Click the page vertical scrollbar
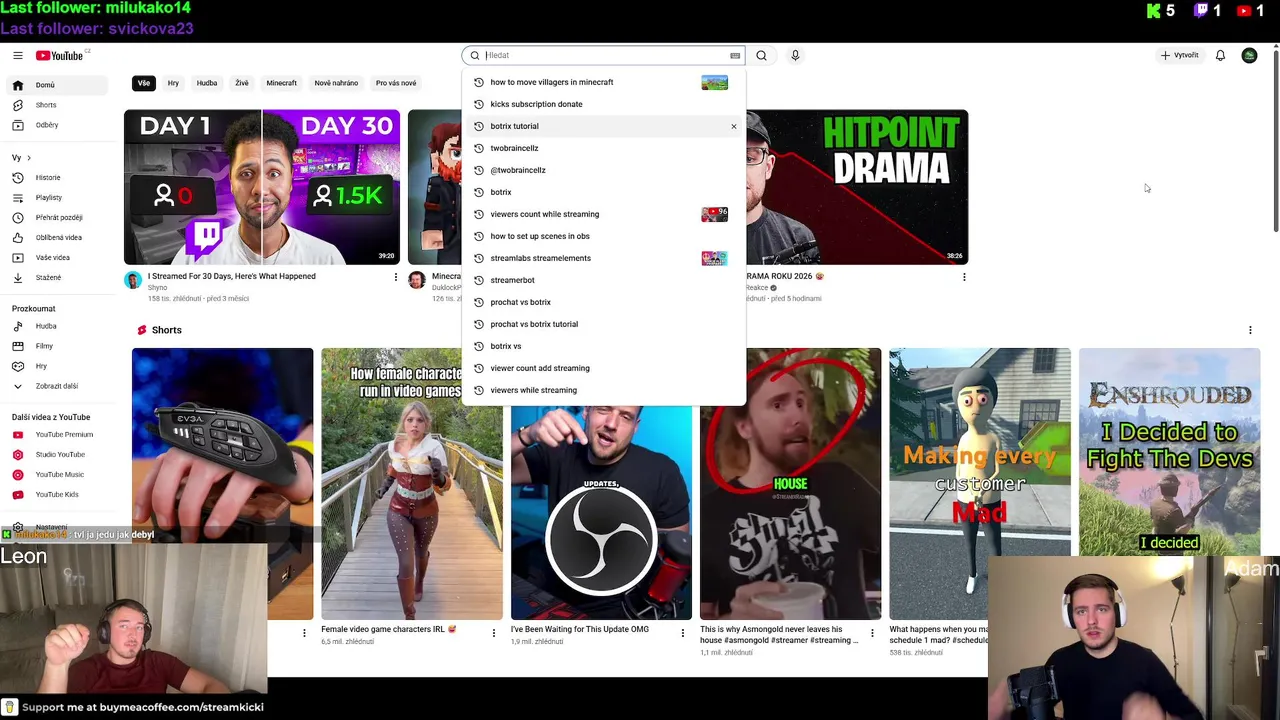 coord(1275,140)
